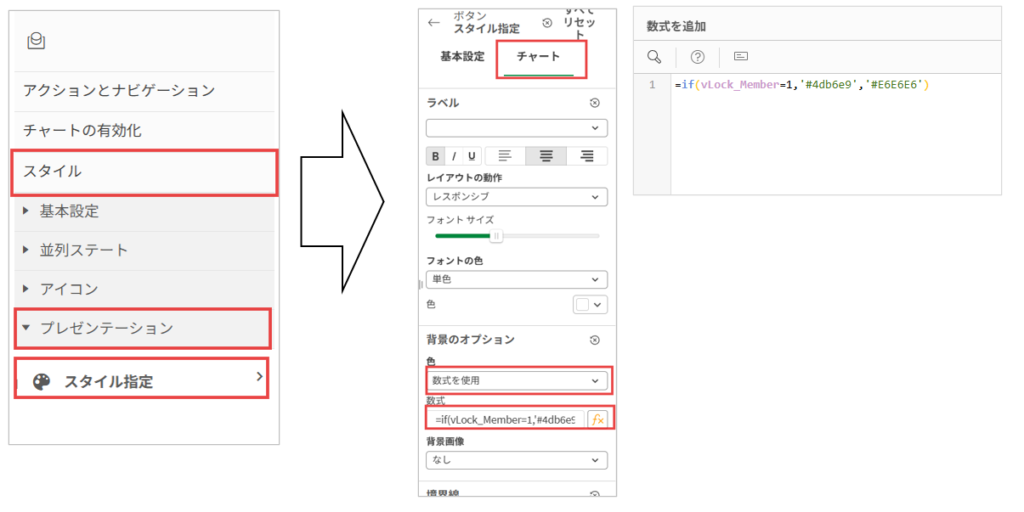Click the 数式 expression input field
Screen dimensions: 1024x512
pyautogui.click(x=505, y=419)
